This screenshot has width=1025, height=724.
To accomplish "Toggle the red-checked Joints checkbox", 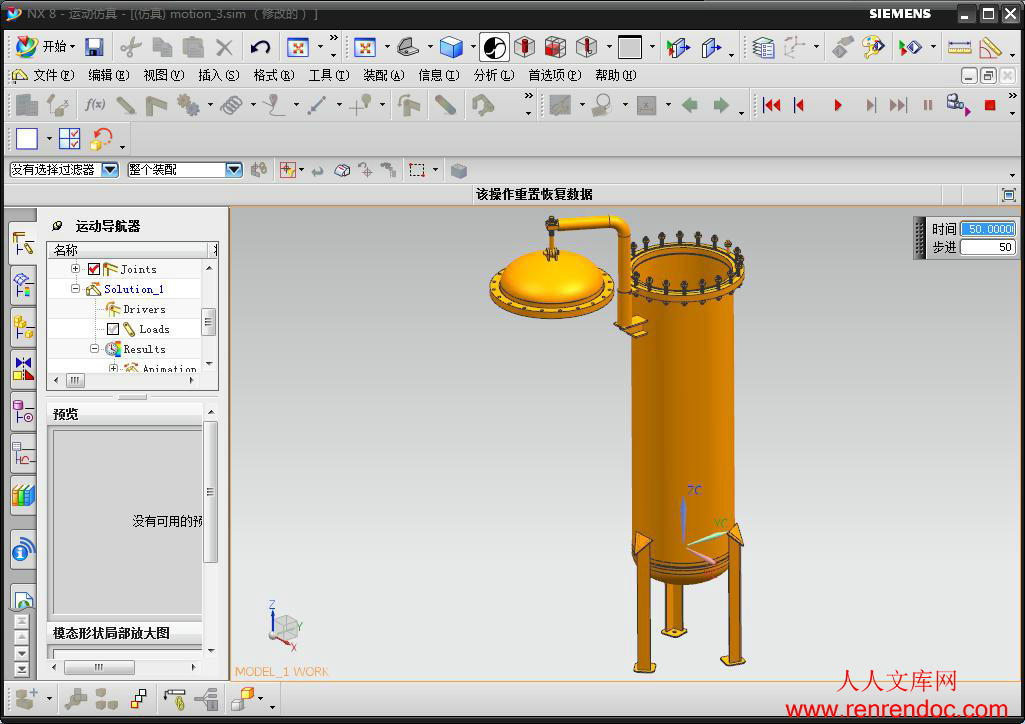I will coord(93,269).
